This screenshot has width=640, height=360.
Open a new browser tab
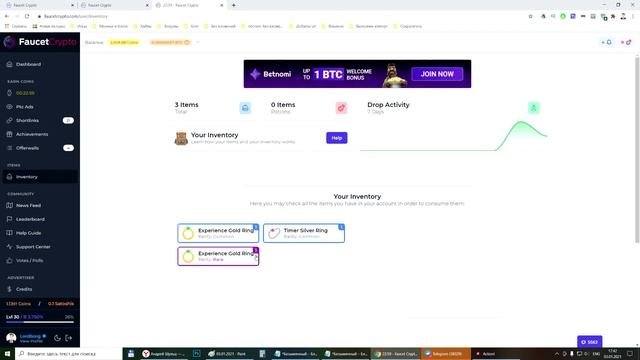tap(233, 5)
